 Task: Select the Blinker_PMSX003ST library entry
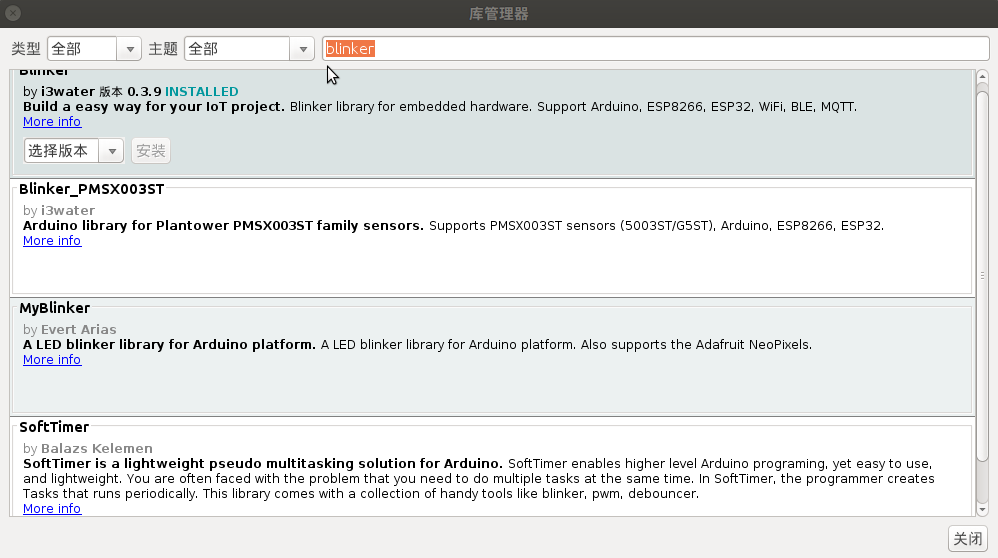[x=492, y=239]
